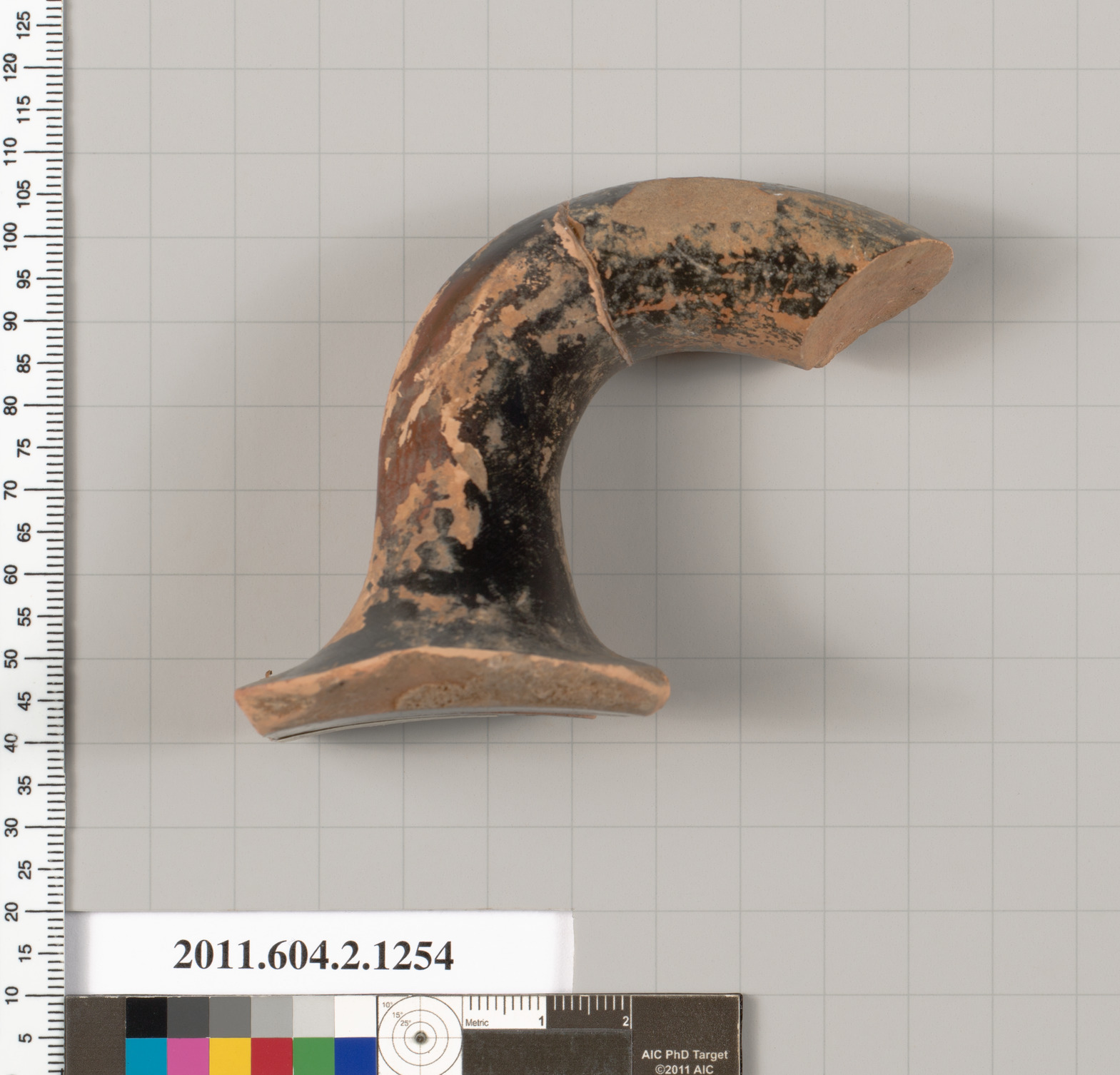The width and height of the screenshot is (1120, 1075).
Task: Click the circular focus target
Action: [x=420, y=1036]
